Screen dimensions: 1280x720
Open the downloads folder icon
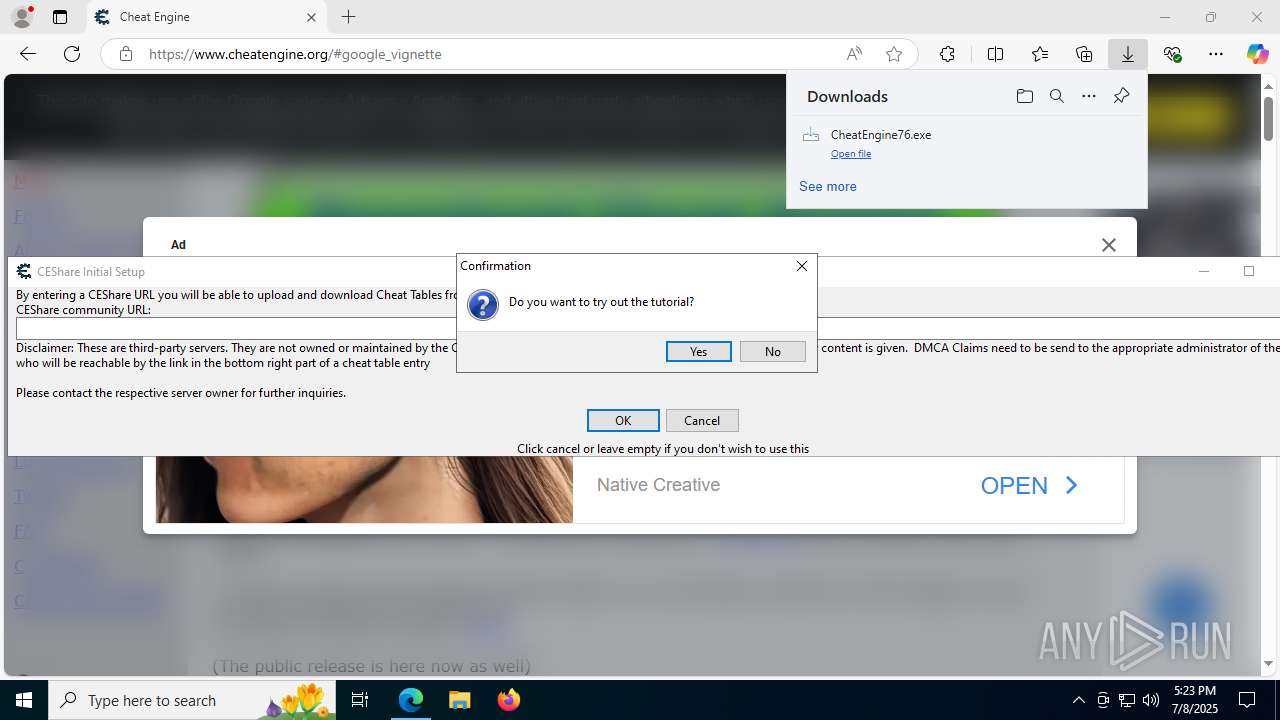pos(1024,96)
